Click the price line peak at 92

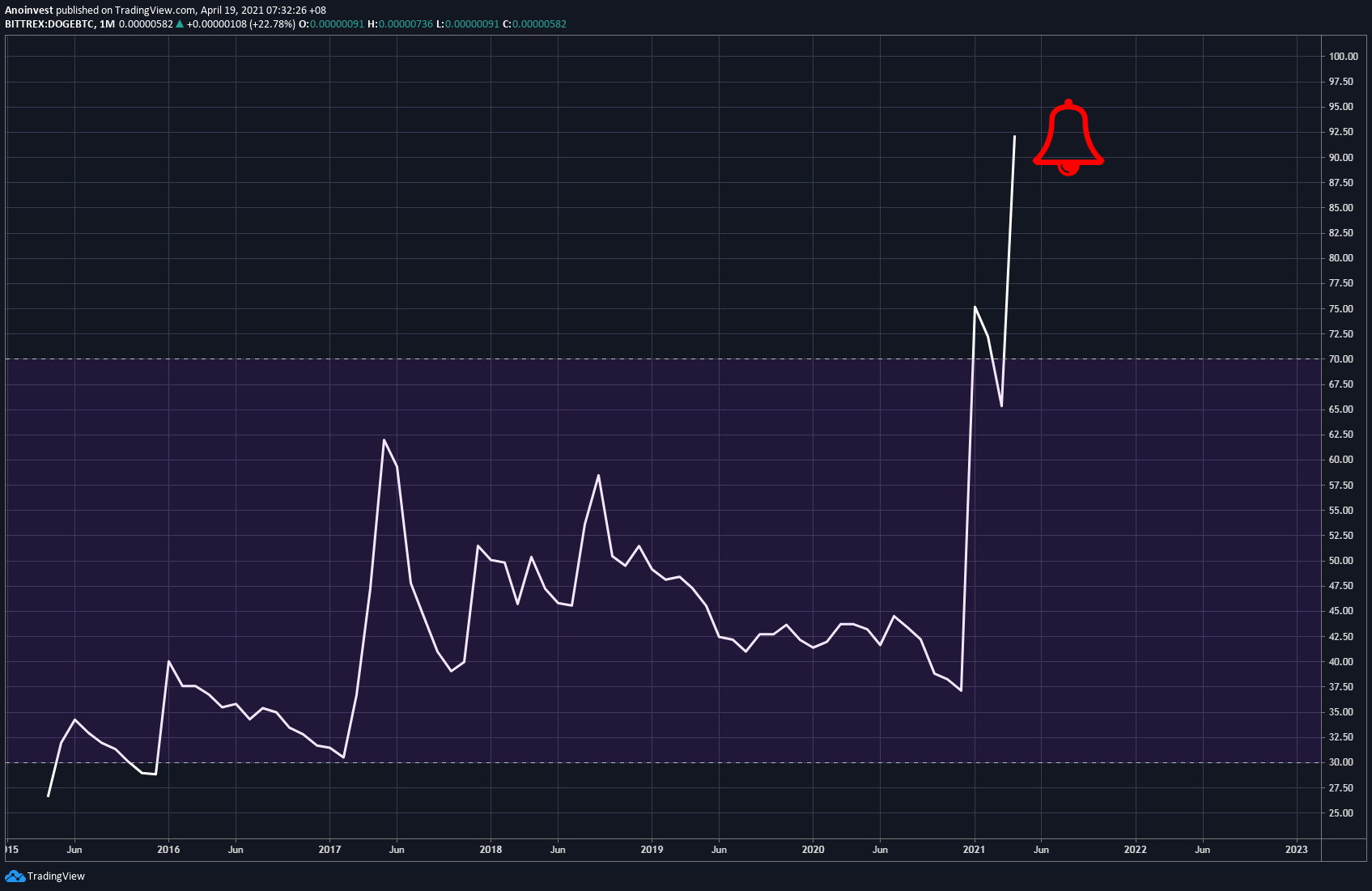pyautogui.click(x=1014, y=137)
